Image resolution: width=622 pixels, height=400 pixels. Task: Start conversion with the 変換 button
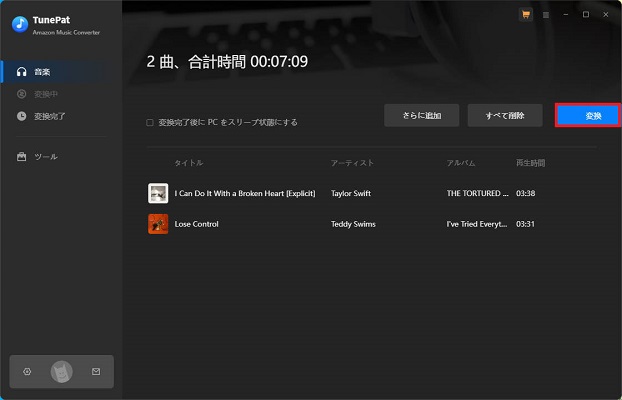pyautogui.click(x=588, y=115)
